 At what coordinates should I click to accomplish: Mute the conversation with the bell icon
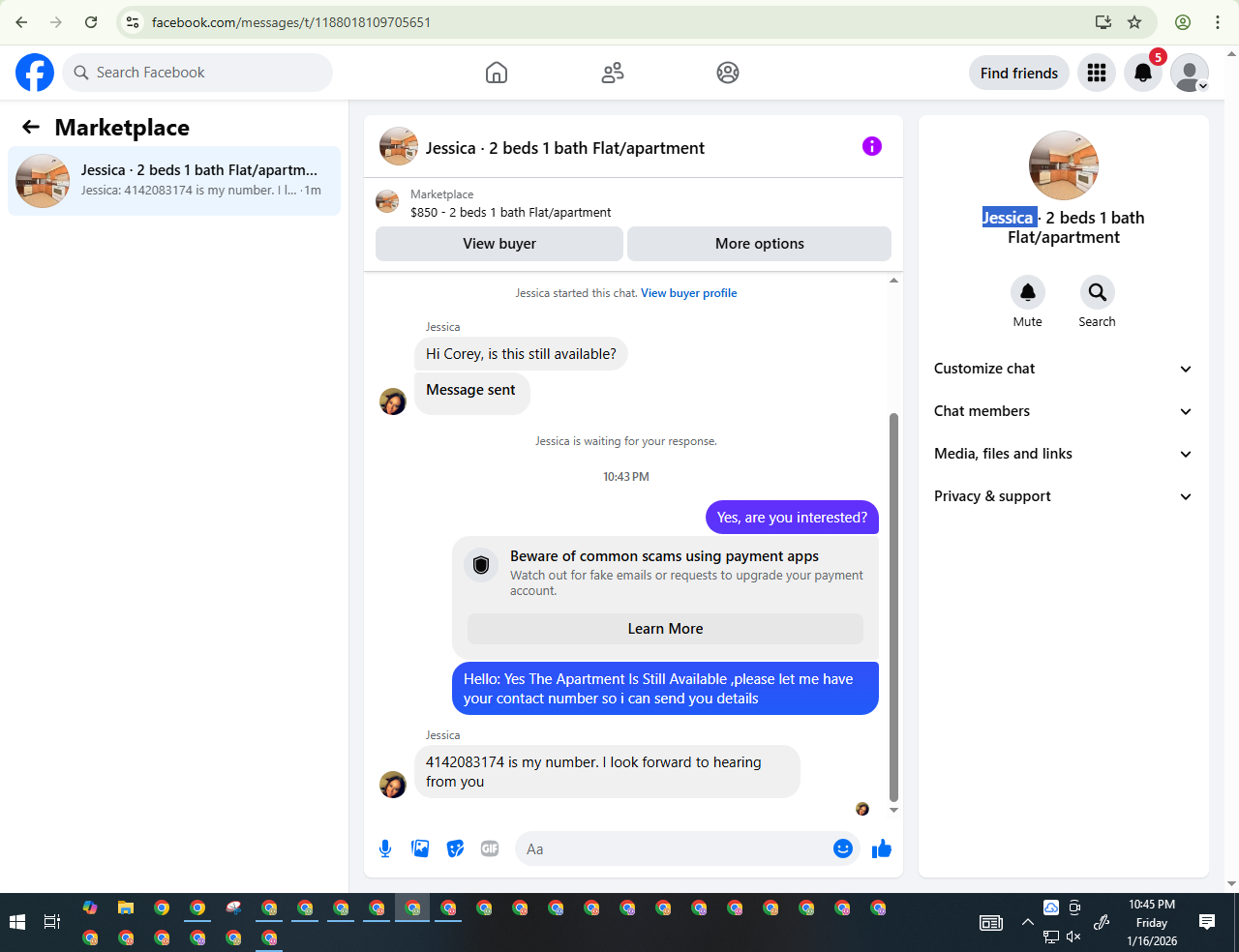coord(1028,292)
